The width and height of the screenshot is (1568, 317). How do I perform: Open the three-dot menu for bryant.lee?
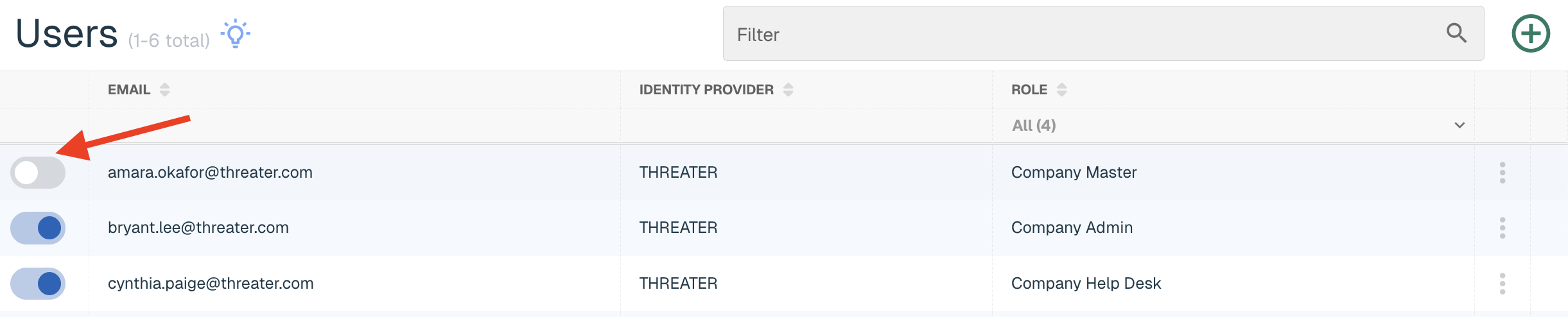[1503, 228]
